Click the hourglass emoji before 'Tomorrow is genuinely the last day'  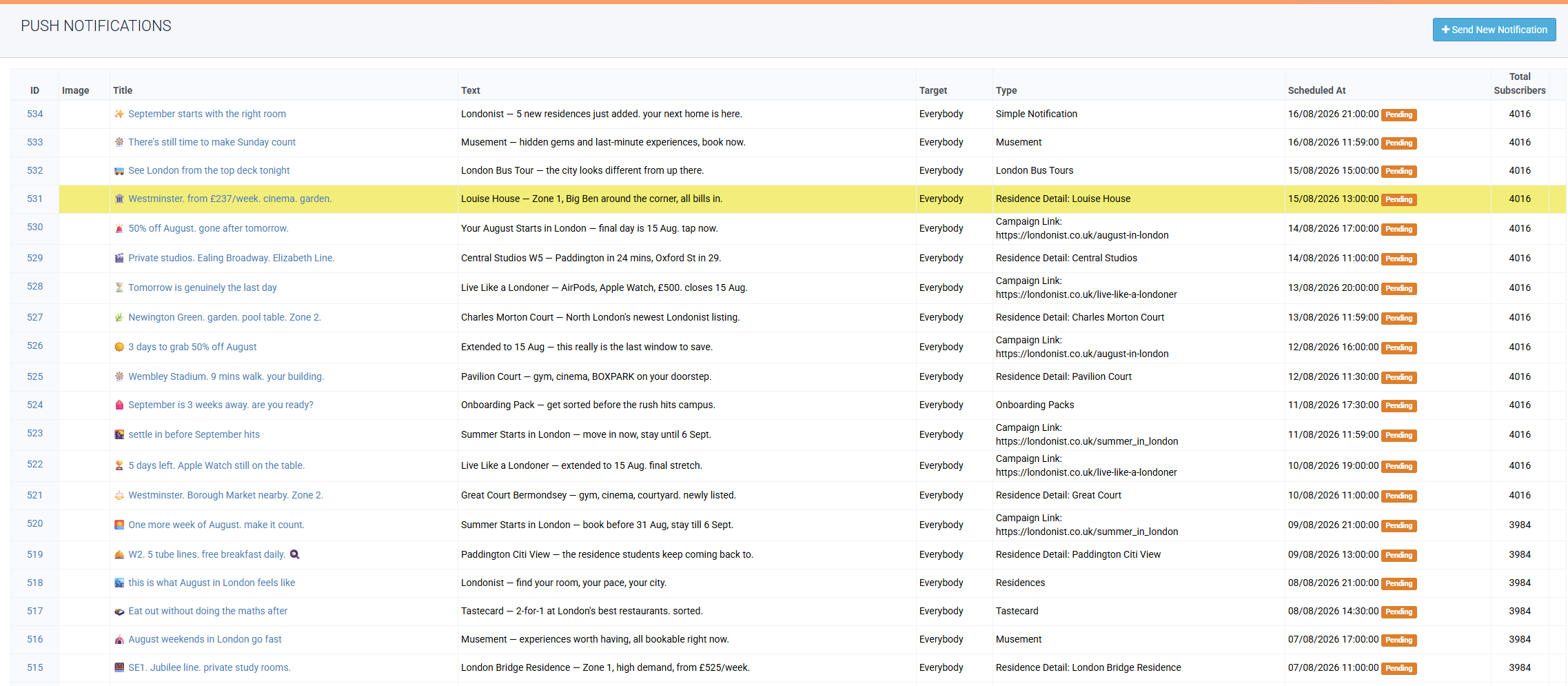119,288
